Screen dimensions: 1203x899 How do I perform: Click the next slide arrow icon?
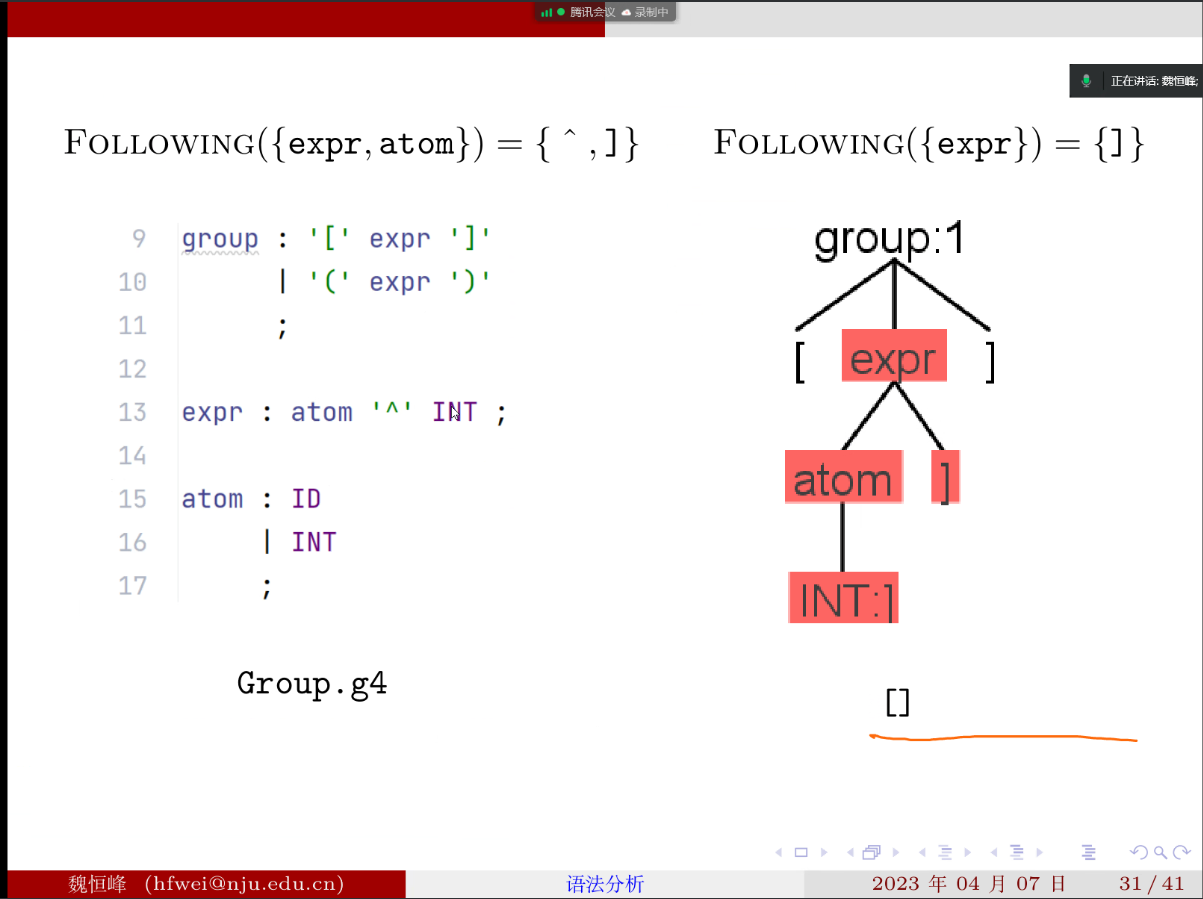(823, 852)
